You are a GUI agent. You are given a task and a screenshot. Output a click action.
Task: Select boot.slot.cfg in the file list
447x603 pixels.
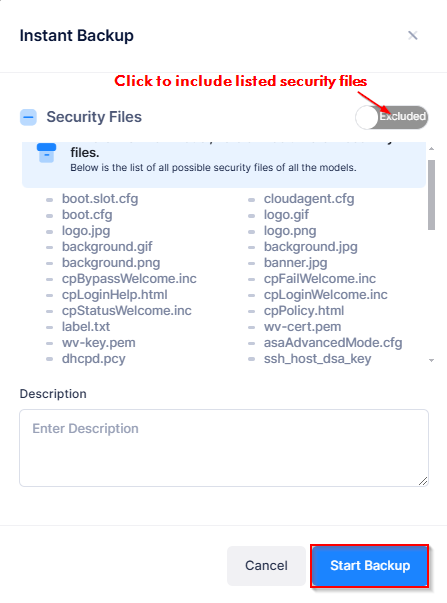(x=100, y=199)
